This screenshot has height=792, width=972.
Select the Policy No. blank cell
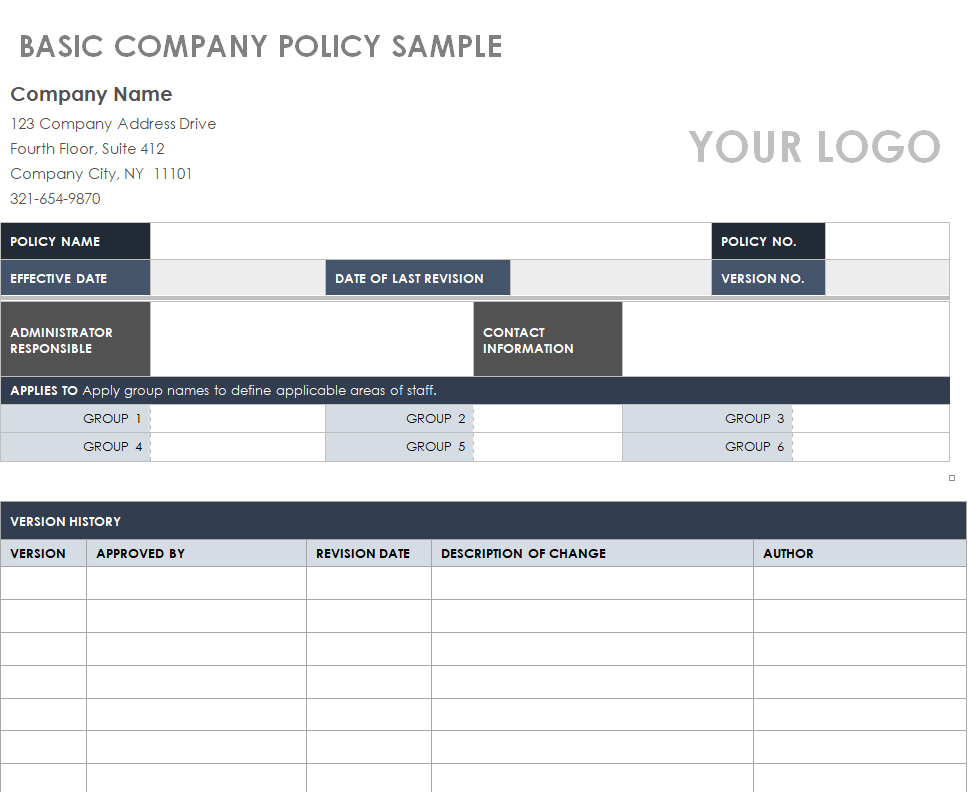point(886,241)
